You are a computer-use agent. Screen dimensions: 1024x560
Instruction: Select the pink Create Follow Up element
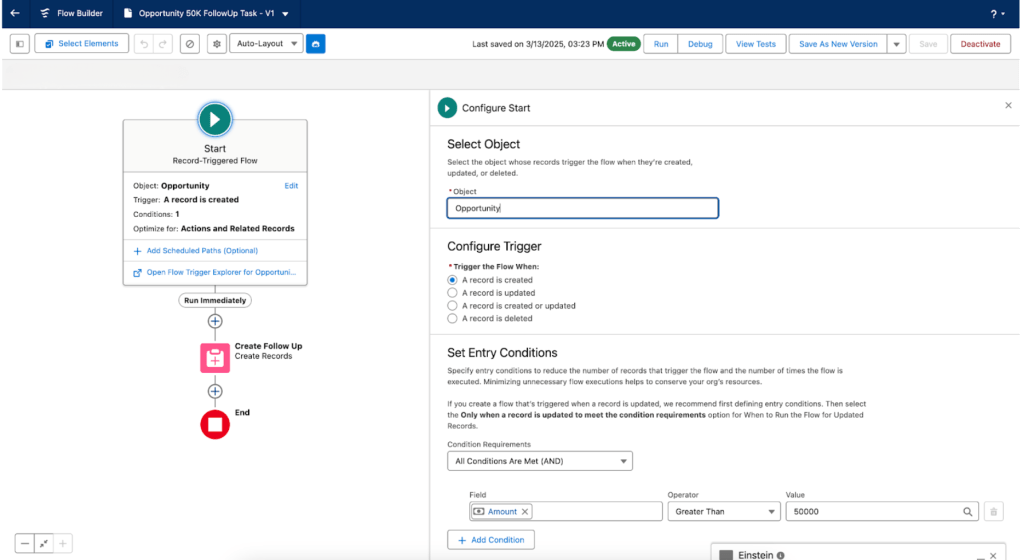(x=215, y=357)
